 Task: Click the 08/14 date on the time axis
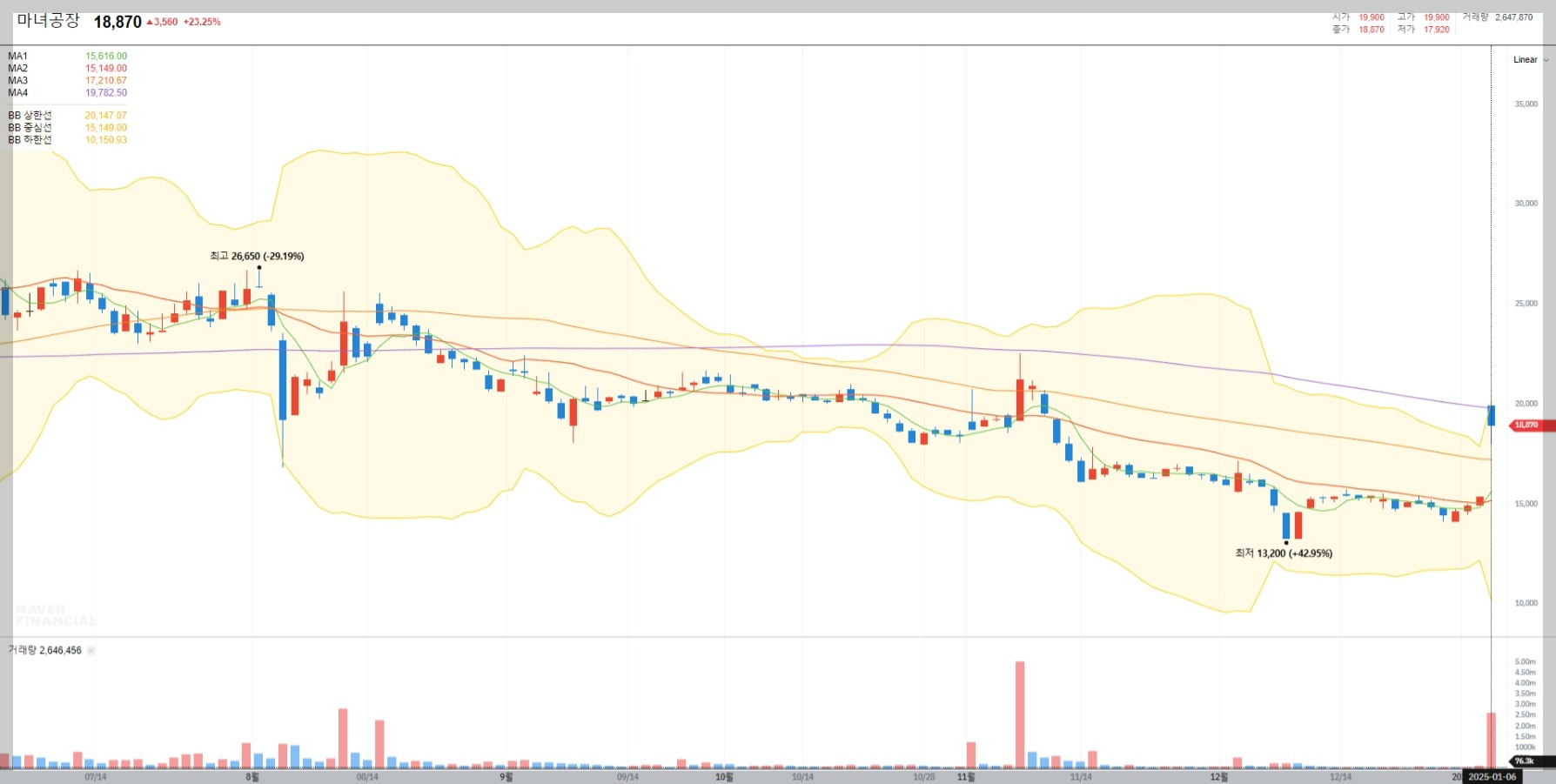pos(367,777)
